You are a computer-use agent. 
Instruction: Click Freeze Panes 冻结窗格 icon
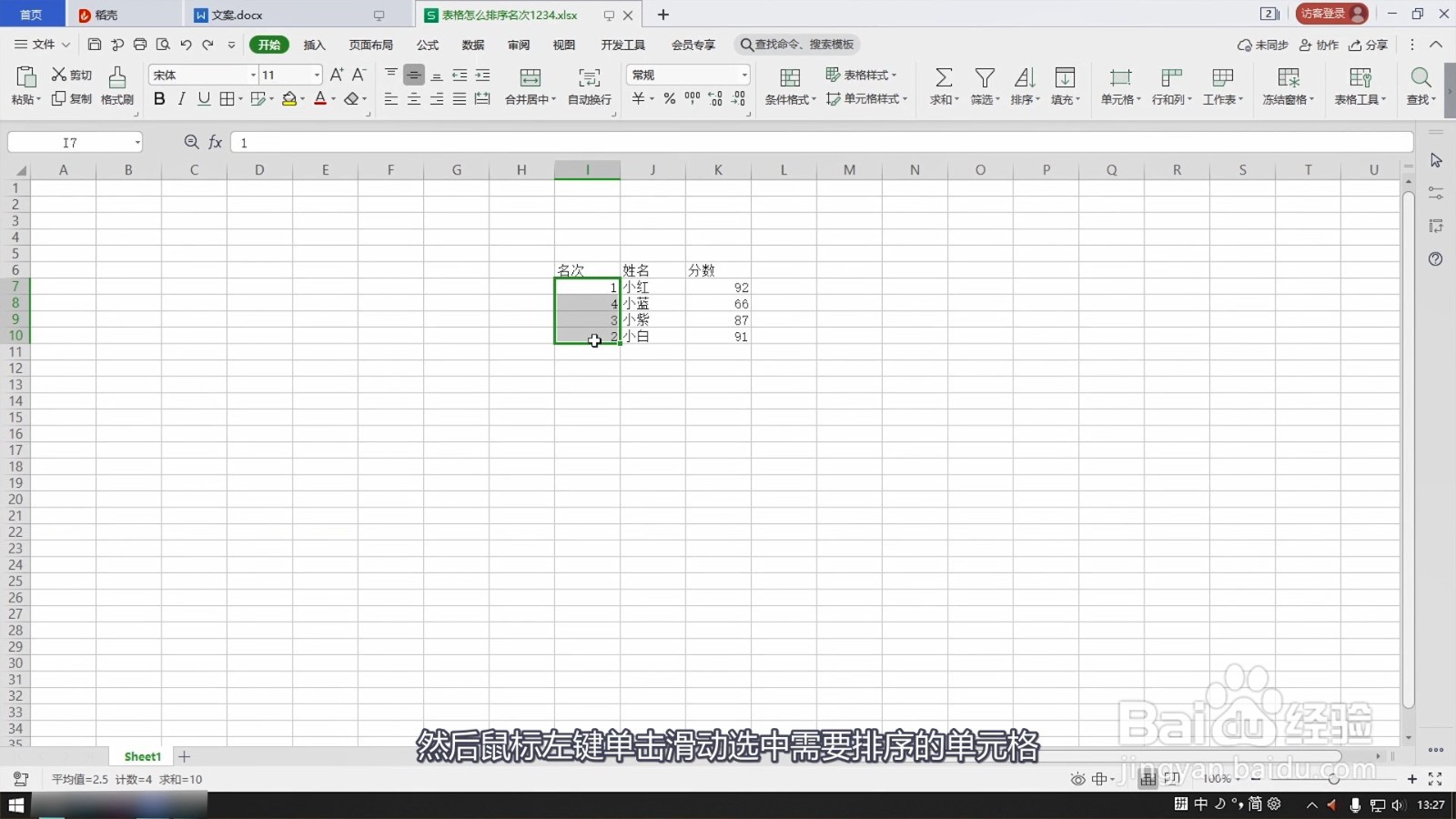[x=1289, y=77]
